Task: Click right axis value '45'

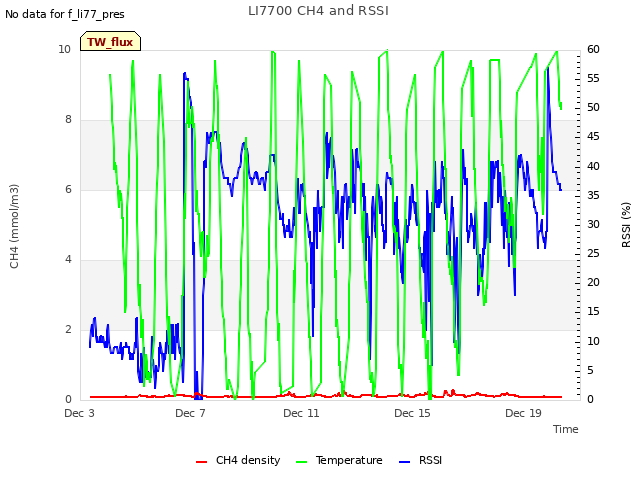Action: point(593,137)
